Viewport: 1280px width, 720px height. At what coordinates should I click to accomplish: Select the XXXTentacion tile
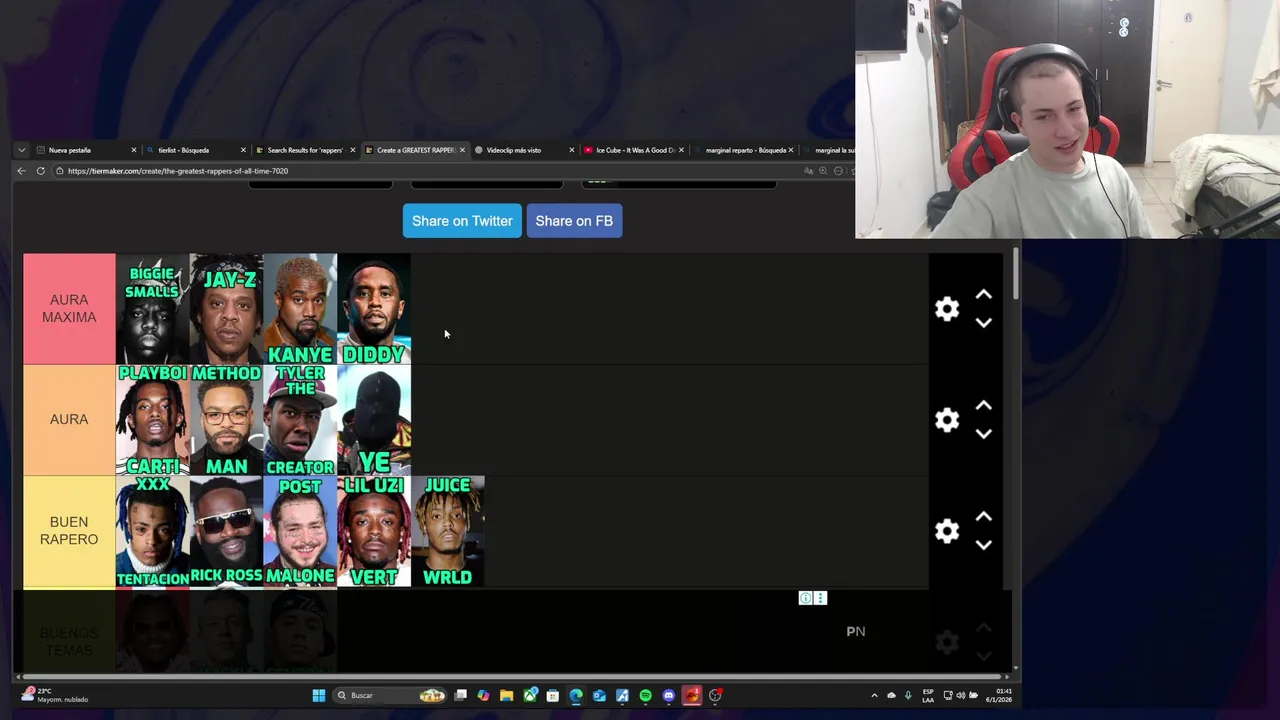[152, 531]
